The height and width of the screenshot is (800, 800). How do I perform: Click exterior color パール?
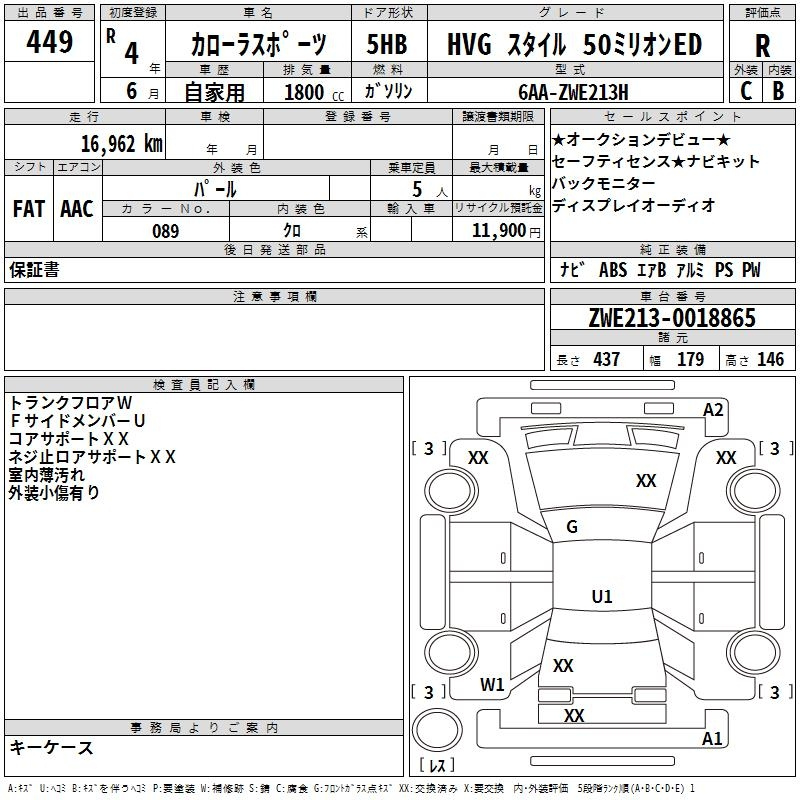(215, 189)
